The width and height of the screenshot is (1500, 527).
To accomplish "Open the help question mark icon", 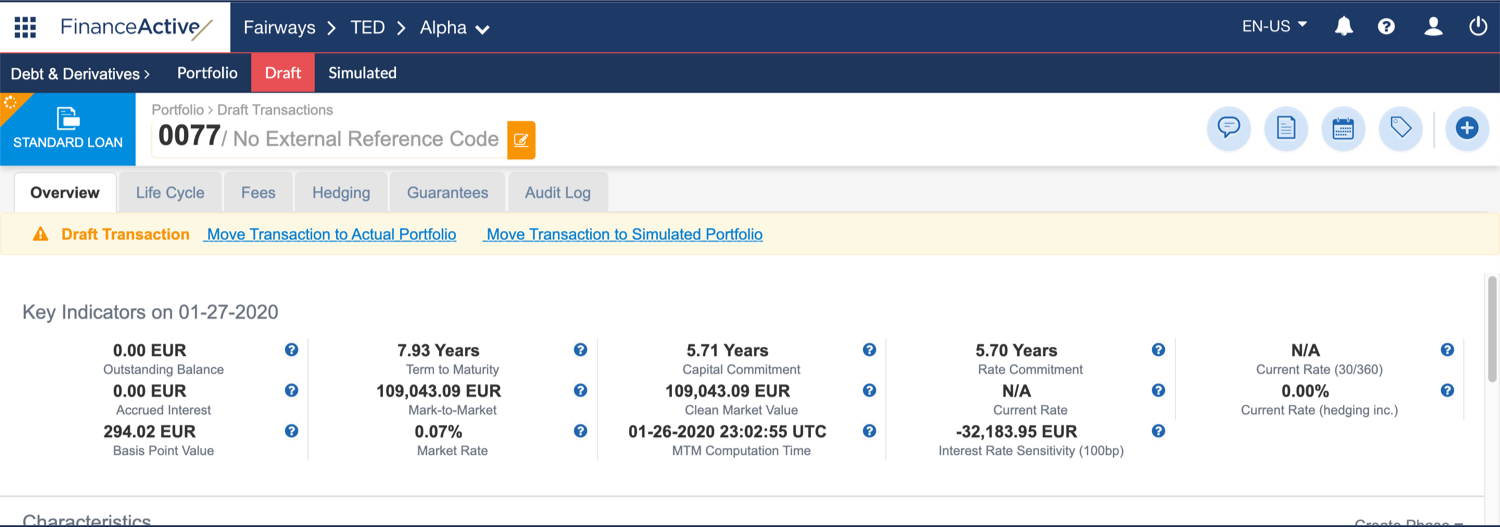I will (1386, 27).
